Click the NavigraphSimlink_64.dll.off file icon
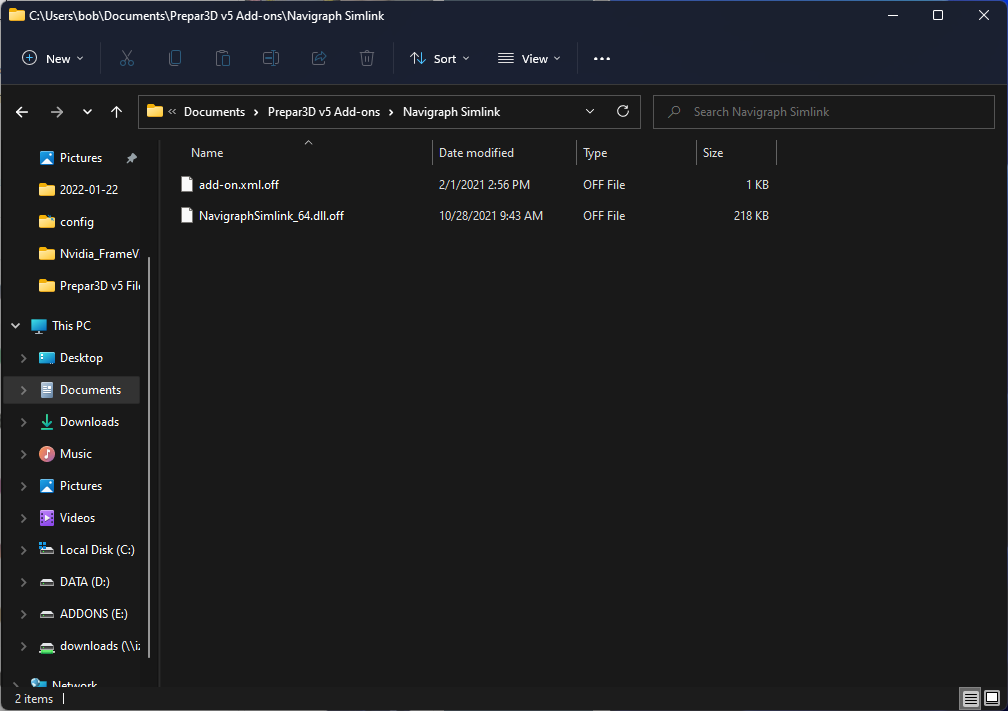The width and height of the screenshot is (1008, 711). point(186,215)
